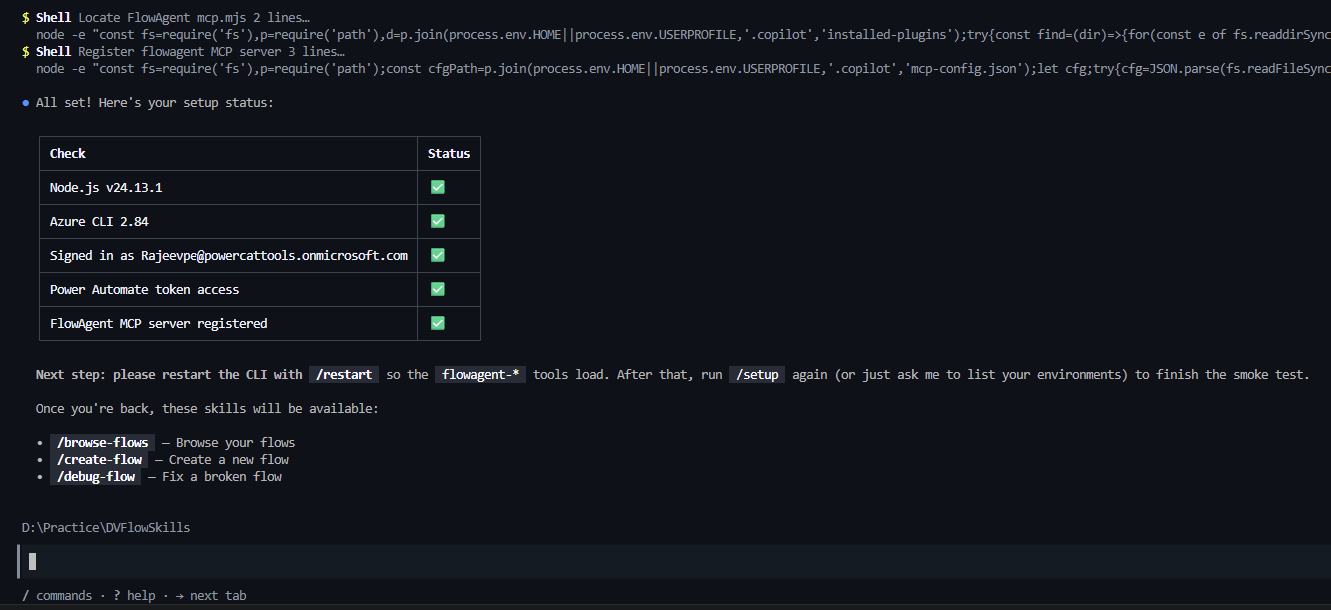This screenshot has height=610, width=1331.
Task: Click the 'Shell Locate FlowAgent mcp.mjs' line
Action: [x=166, y=18]
